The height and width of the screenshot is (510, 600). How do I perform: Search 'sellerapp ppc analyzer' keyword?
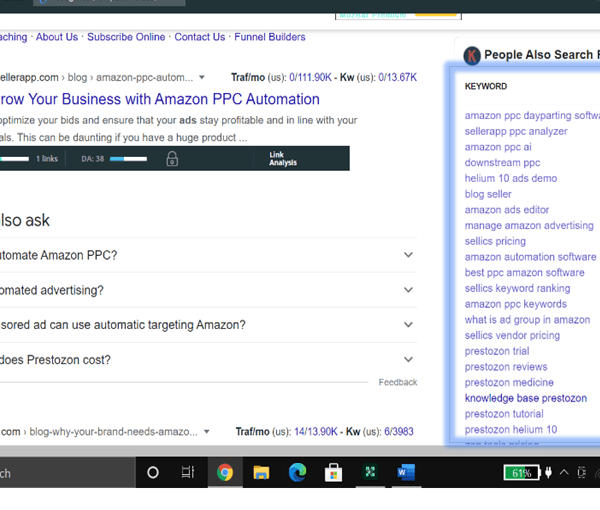(x=516, y=131)
